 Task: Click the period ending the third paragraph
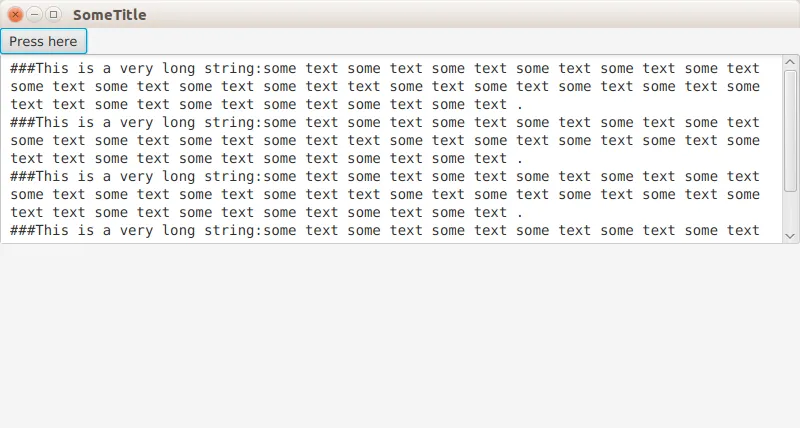(x=519, y=213)
